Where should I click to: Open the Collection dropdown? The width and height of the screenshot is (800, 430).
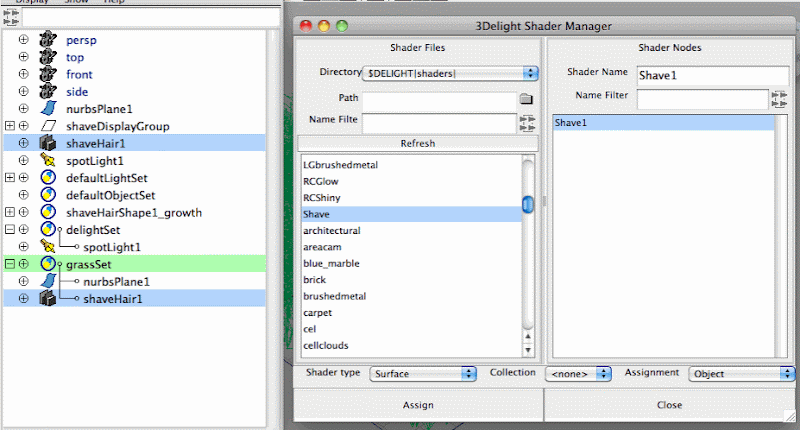coord(578,373)
